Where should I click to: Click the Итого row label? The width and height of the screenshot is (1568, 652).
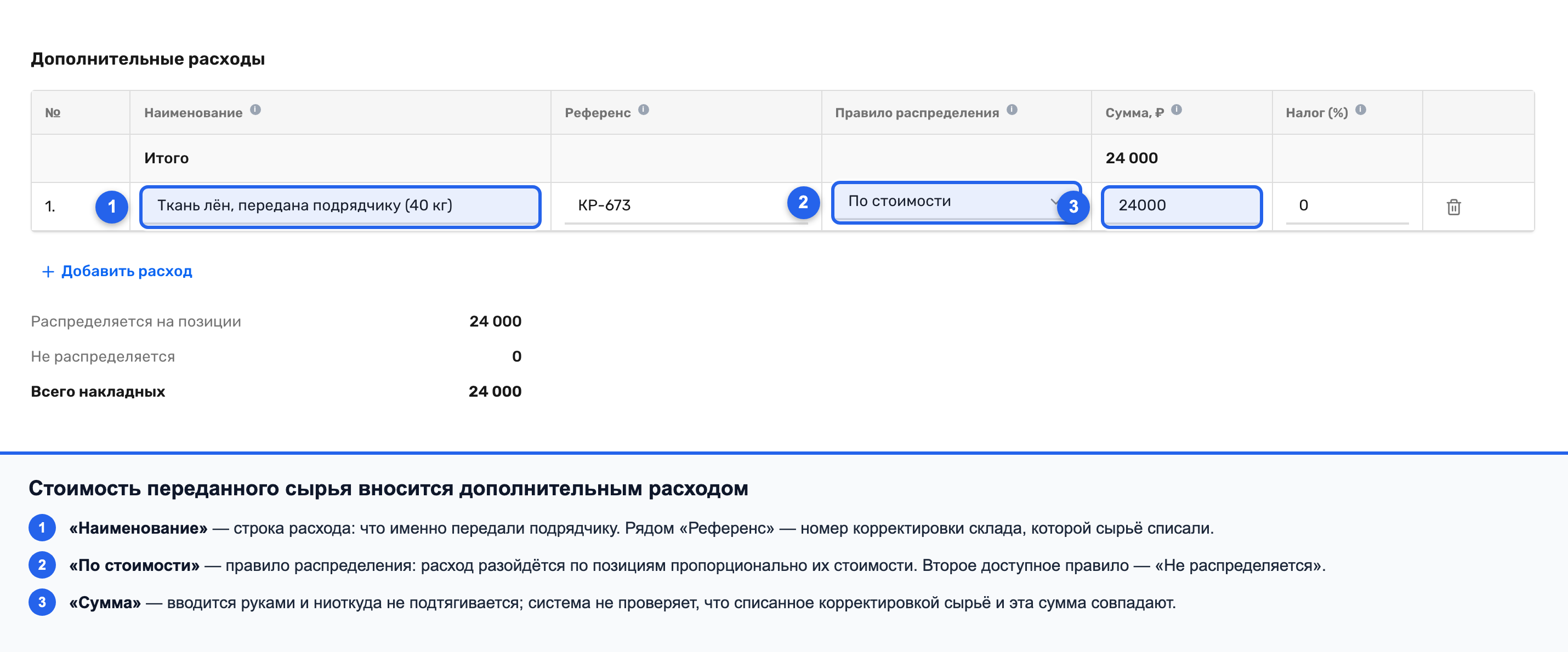point(166,158)
